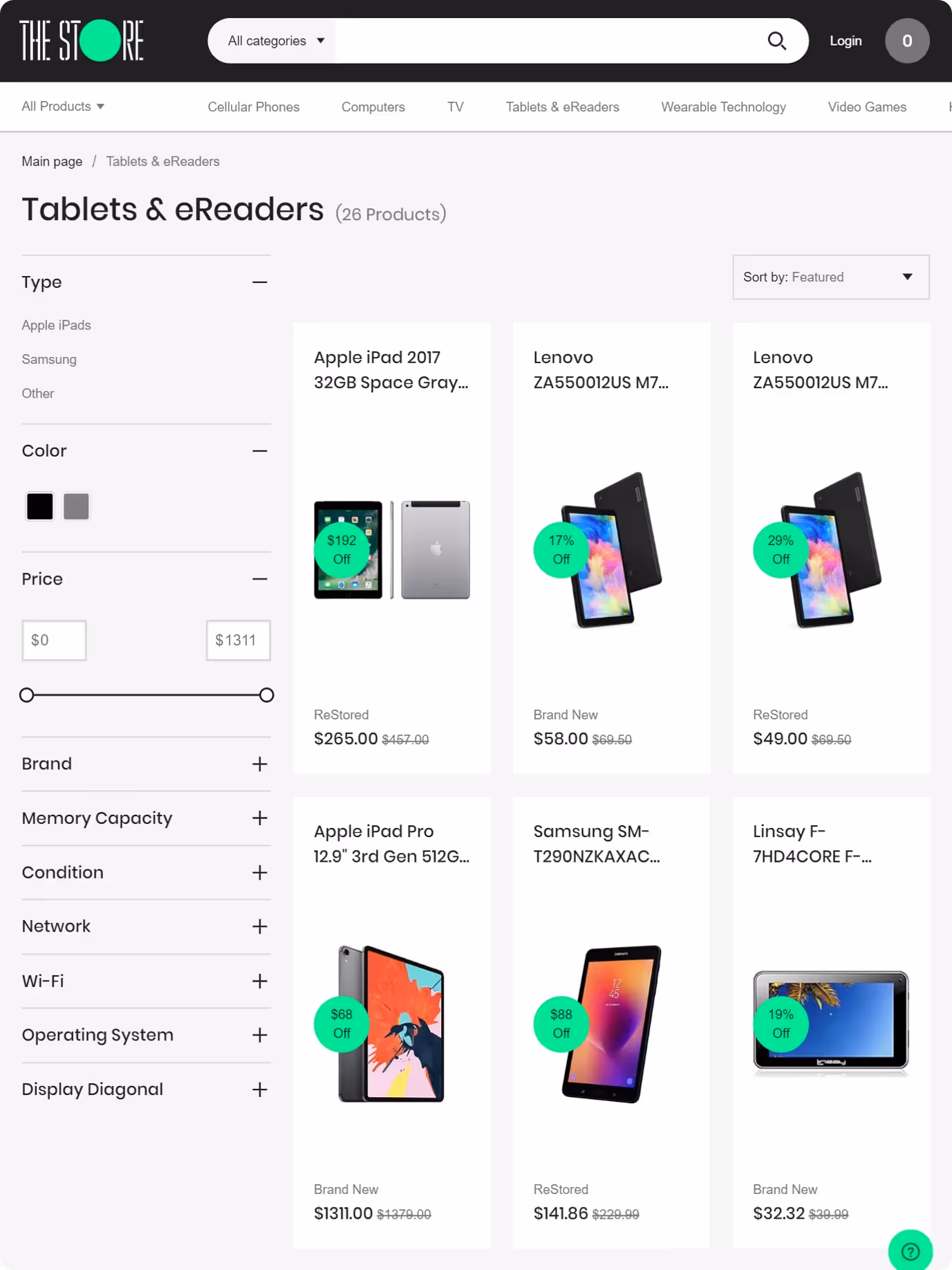The width and height of the screenshot is (952, 1270).
Task: Filter by Apple iPads type
Action: (56, 325)
